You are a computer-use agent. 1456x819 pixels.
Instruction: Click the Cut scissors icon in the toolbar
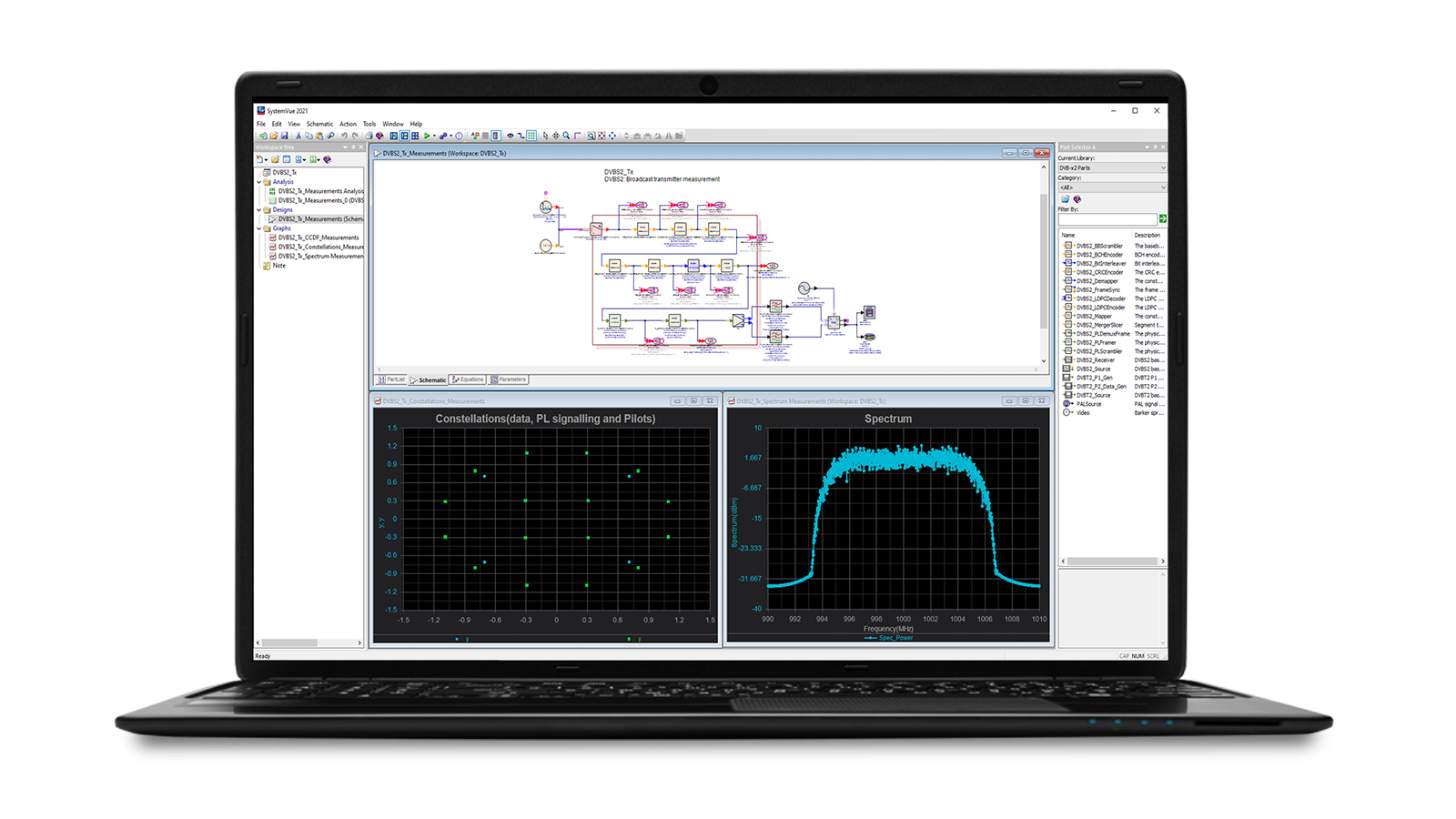coord(298,136)
